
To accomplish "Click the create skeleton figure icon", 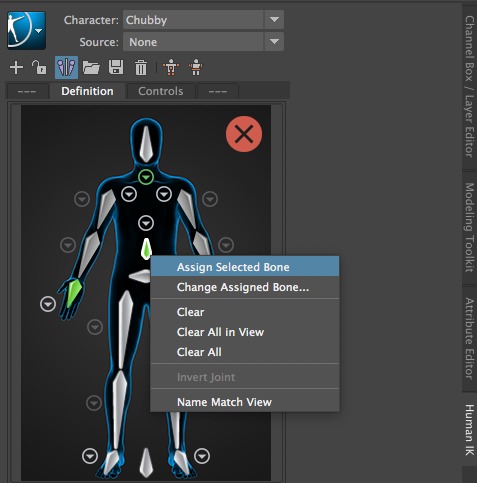I will pos(196,67).
